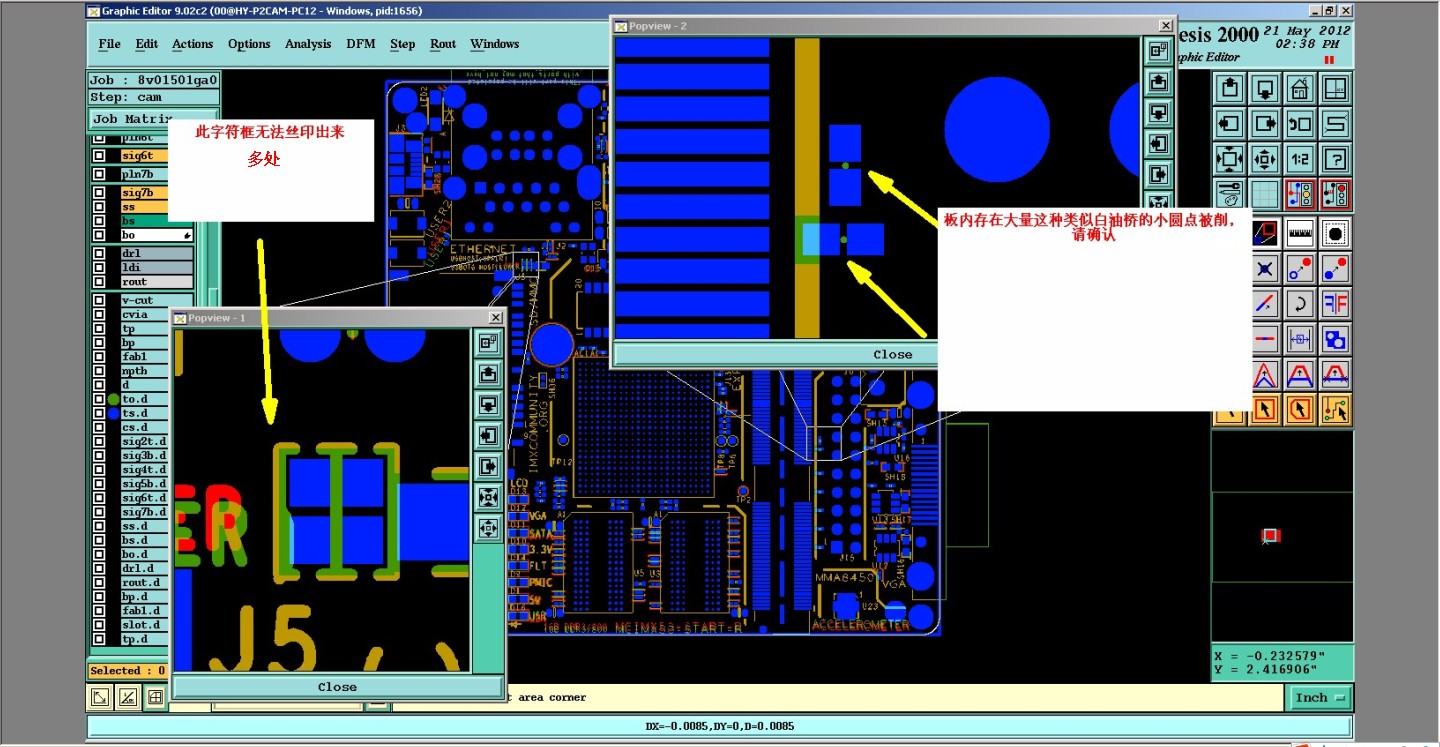Click the network selection cursor icon

(x=1335, y=409)
